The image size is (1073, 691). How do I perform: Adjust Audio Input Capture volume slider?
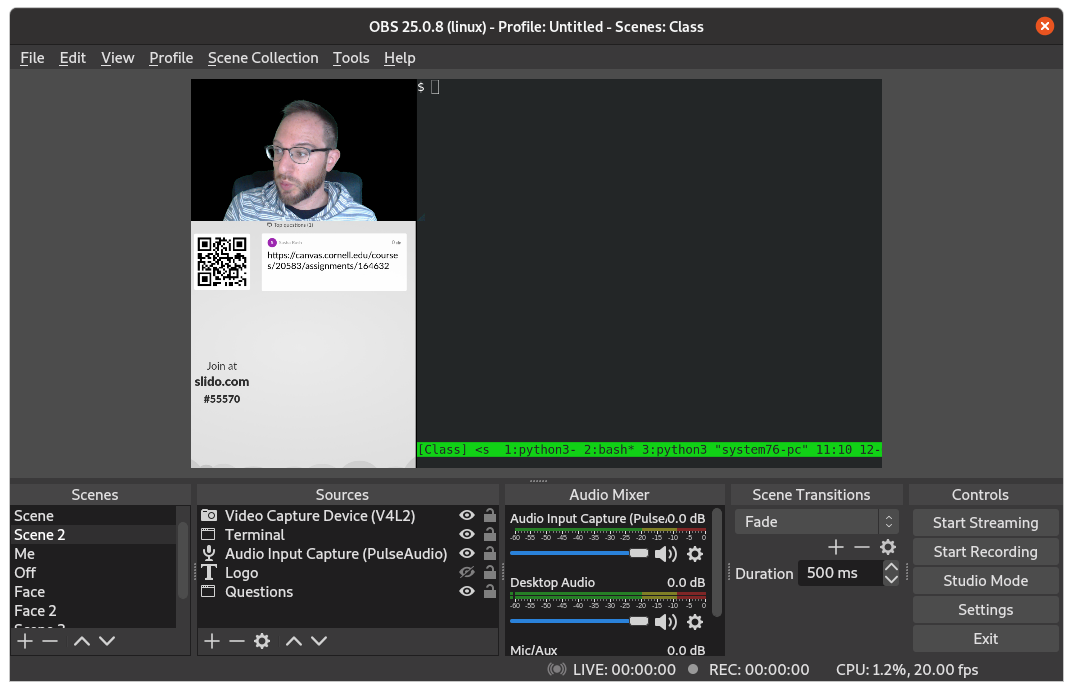coord(579,553)
